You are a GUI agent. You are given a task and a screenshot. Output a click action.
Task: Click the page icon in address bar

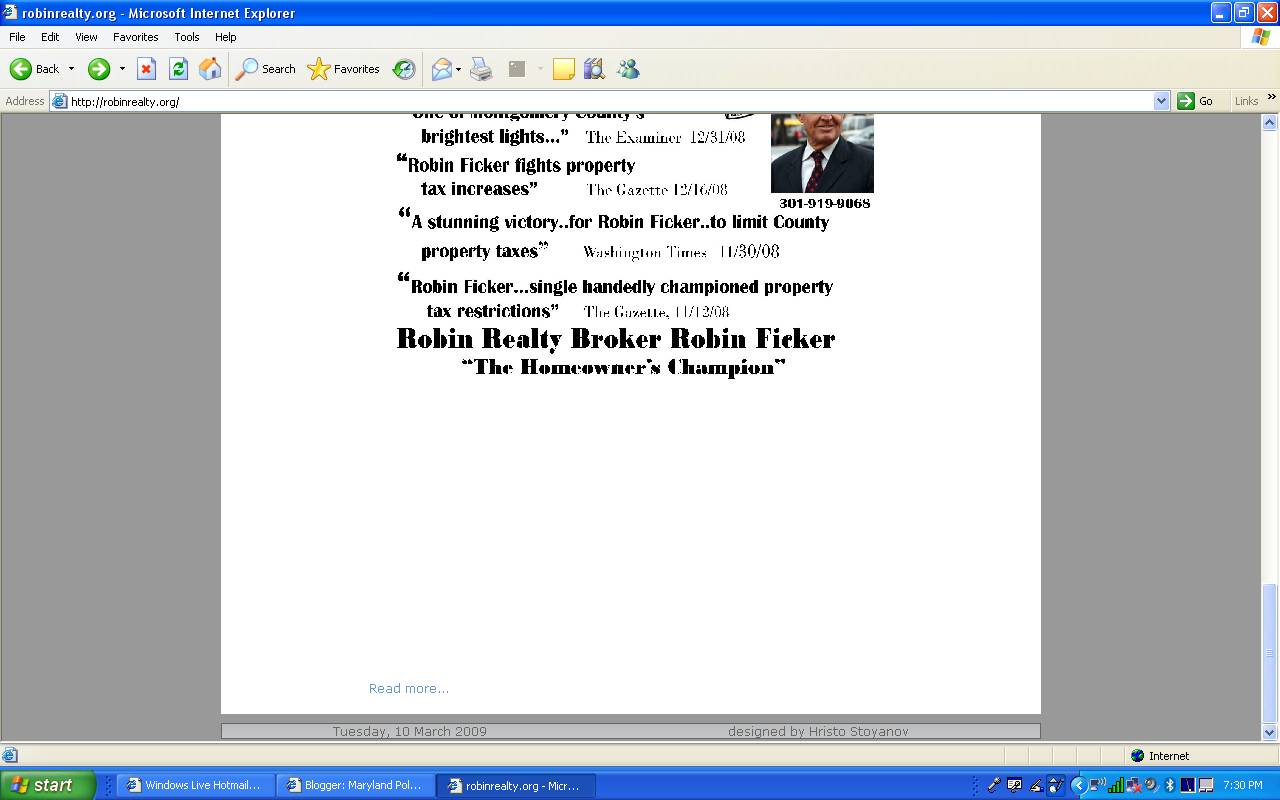(x=59, y=101)
